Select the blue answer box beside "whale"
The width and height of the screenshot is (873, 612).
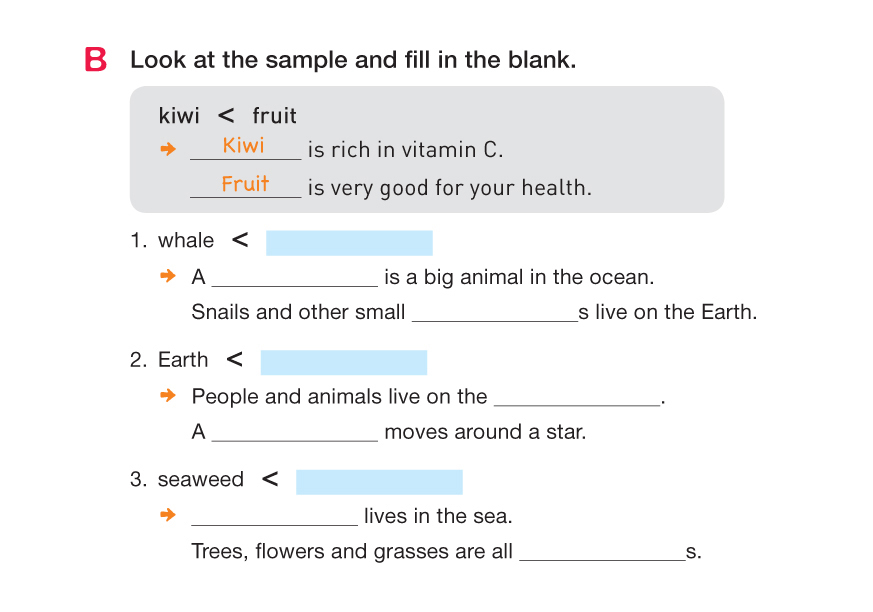pyautogui.click(x=349, y=243)
